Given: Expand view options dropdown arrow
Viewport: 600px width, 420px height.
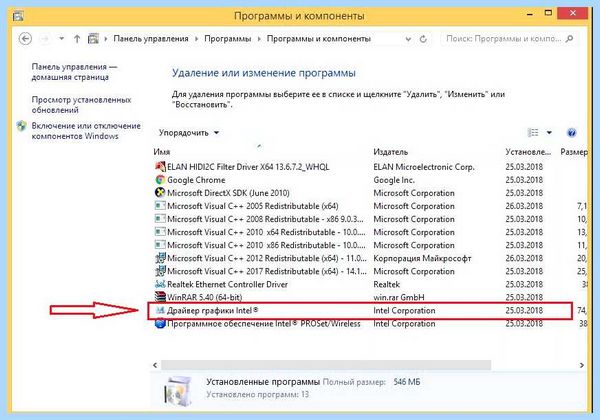Looking at the screenshot, I should coord(549,133).
